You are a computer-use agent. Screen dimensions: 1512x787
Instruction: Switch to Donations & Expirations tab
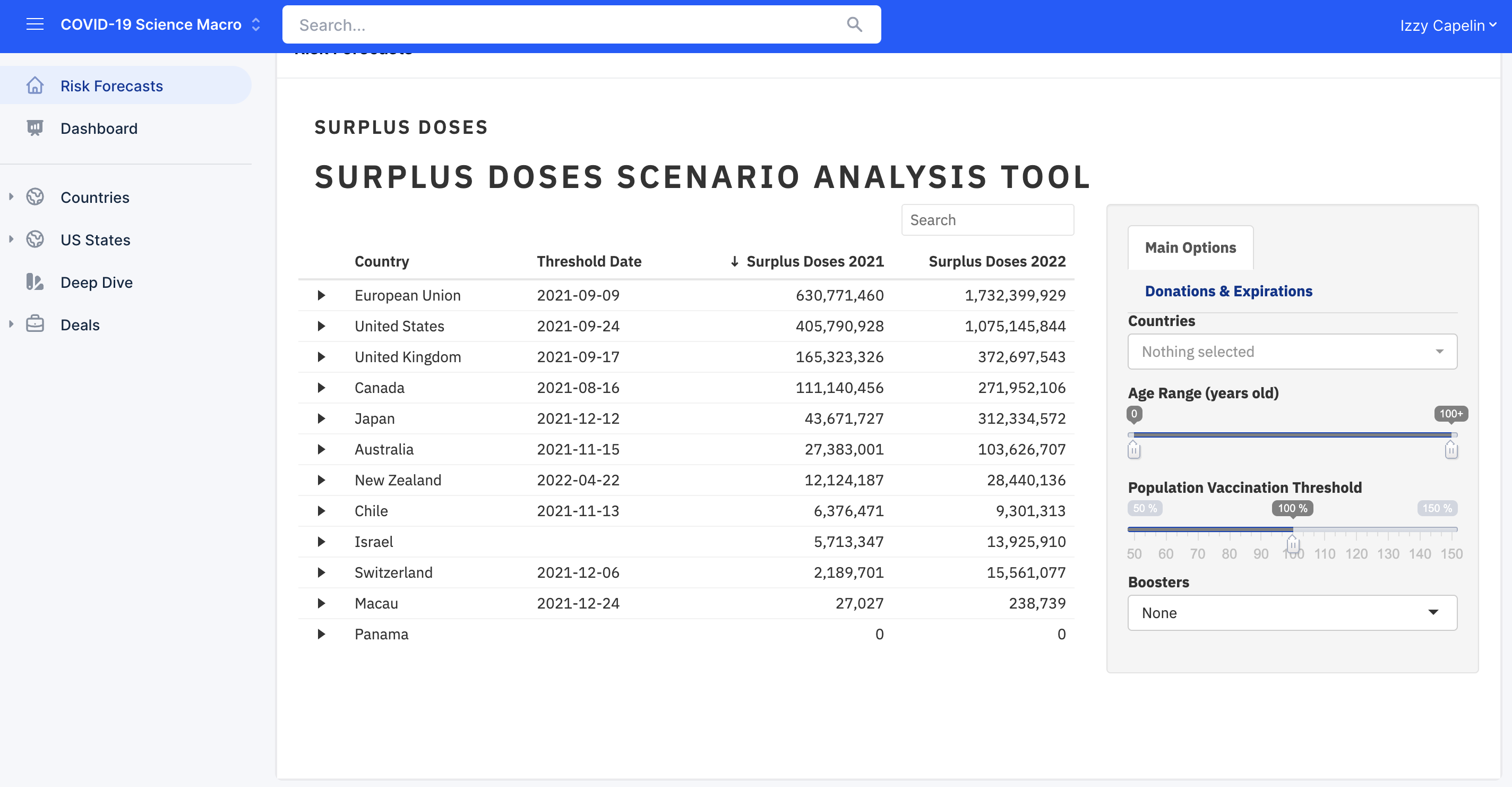pyautogui.click(x=1228, y=292)
